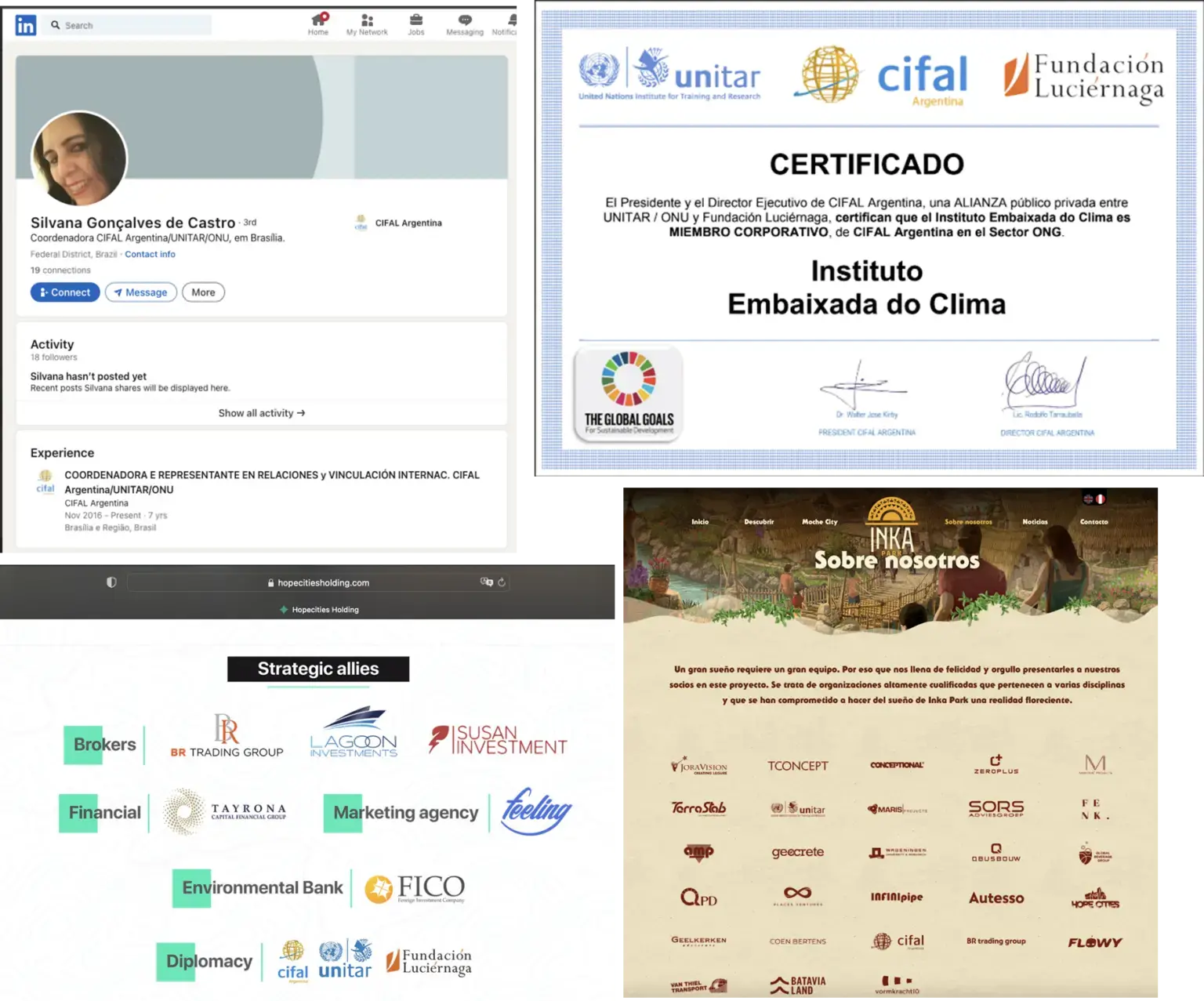Click INFINIpipe partner logo
The image size is (1204, 1001).
pos(897,897)
